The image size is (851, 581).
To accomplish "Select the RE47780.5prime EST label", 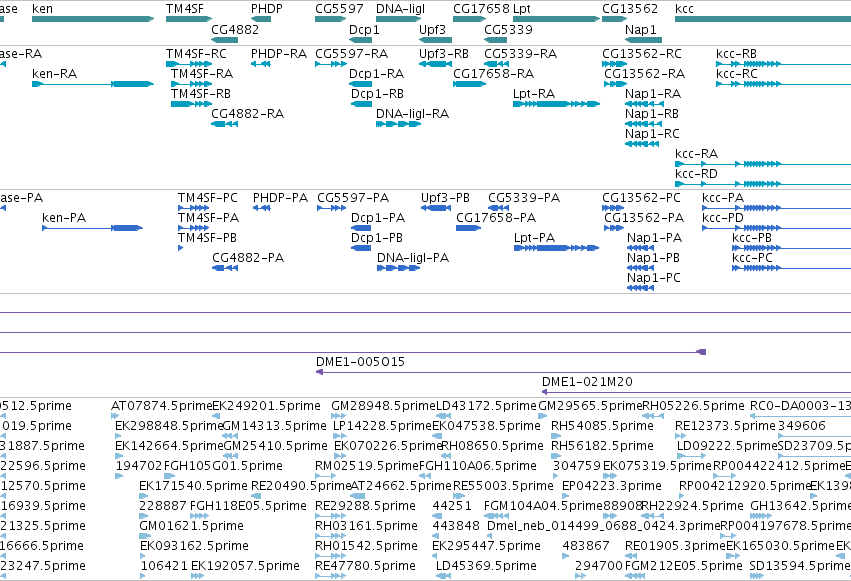I will (365, 566).
